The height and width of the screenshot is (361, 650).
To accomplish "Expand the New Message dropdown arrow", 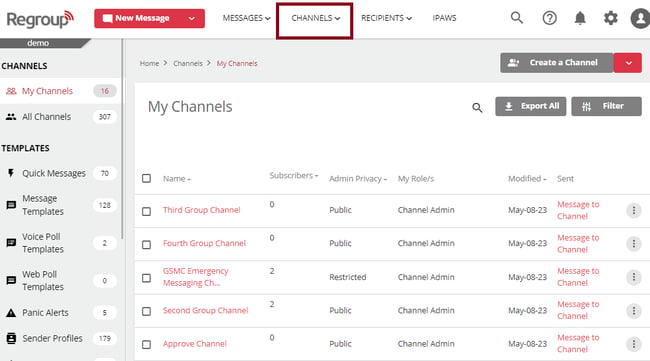I will point(192,19).
